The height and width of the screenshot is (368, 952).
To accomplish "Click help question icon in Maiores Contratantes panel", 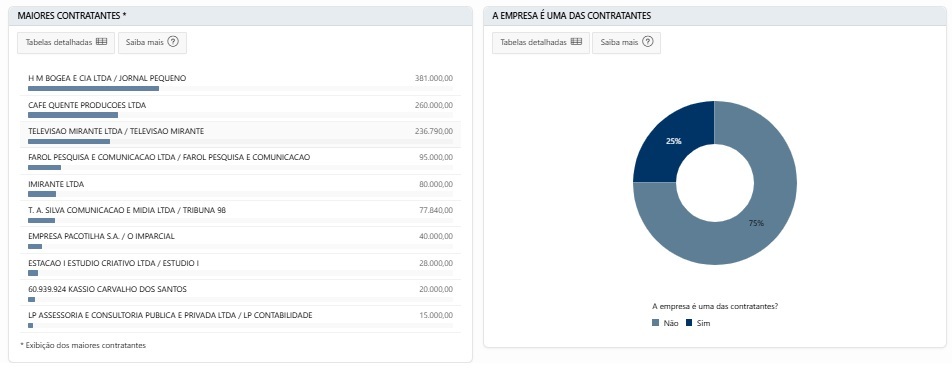I will click(173, 43).
